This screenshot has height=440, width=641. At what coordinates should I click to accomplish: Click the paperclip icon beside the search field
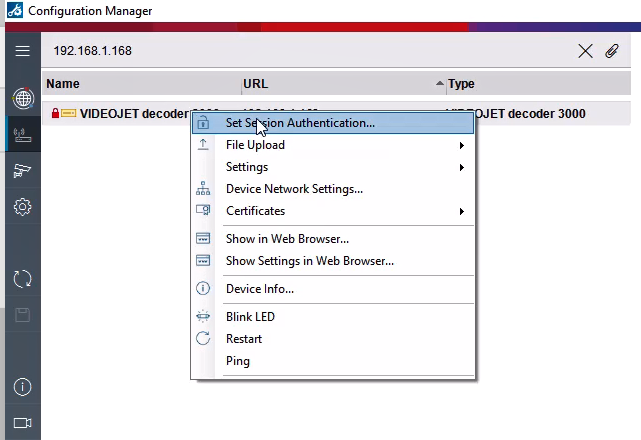[612, 50]
